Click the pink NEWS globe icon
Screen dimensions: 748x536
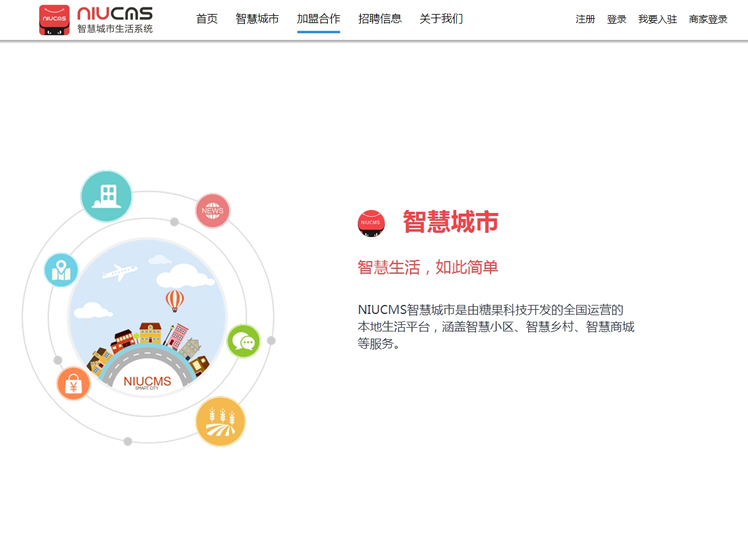pyautogui.click(x=213, y=210)
